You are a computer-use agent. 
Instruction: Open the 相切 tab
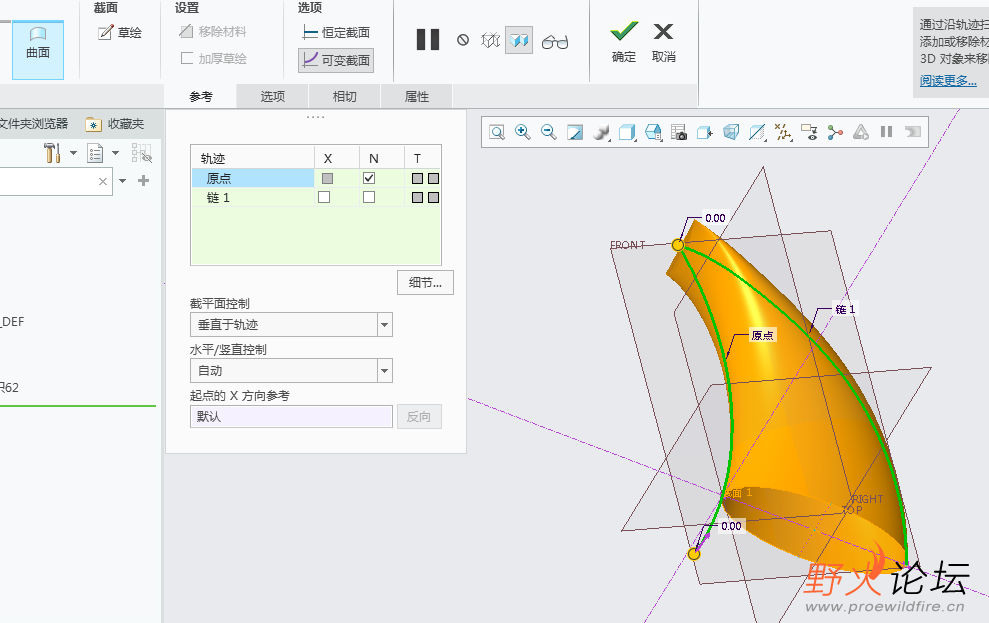[344, 97]
